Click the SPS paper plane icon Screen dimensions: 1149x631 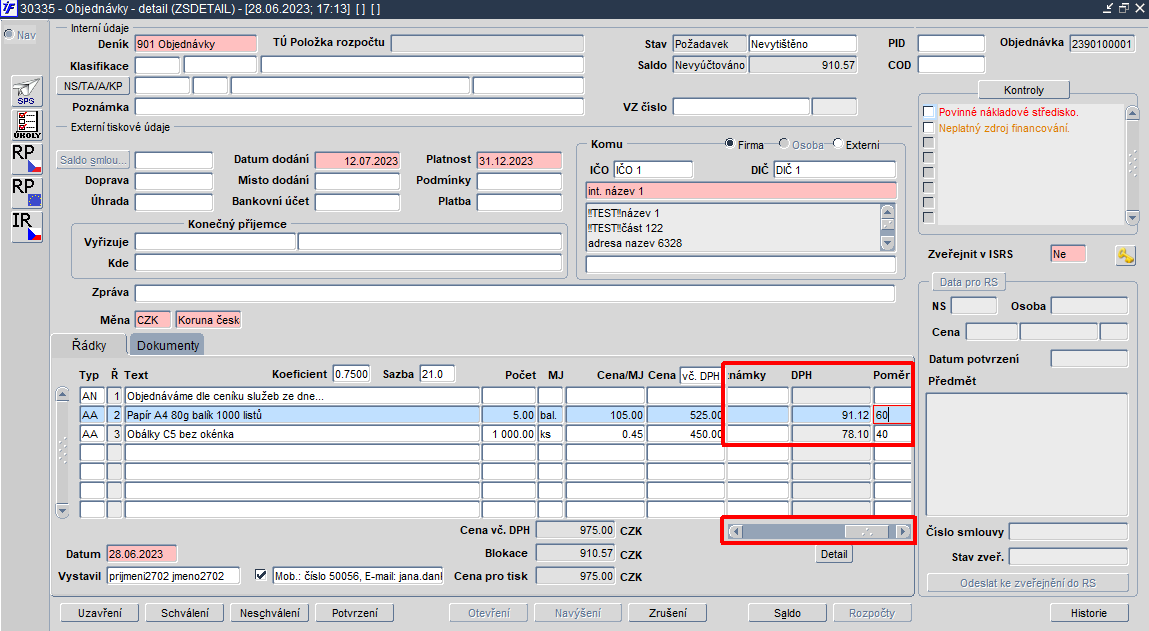27,91
